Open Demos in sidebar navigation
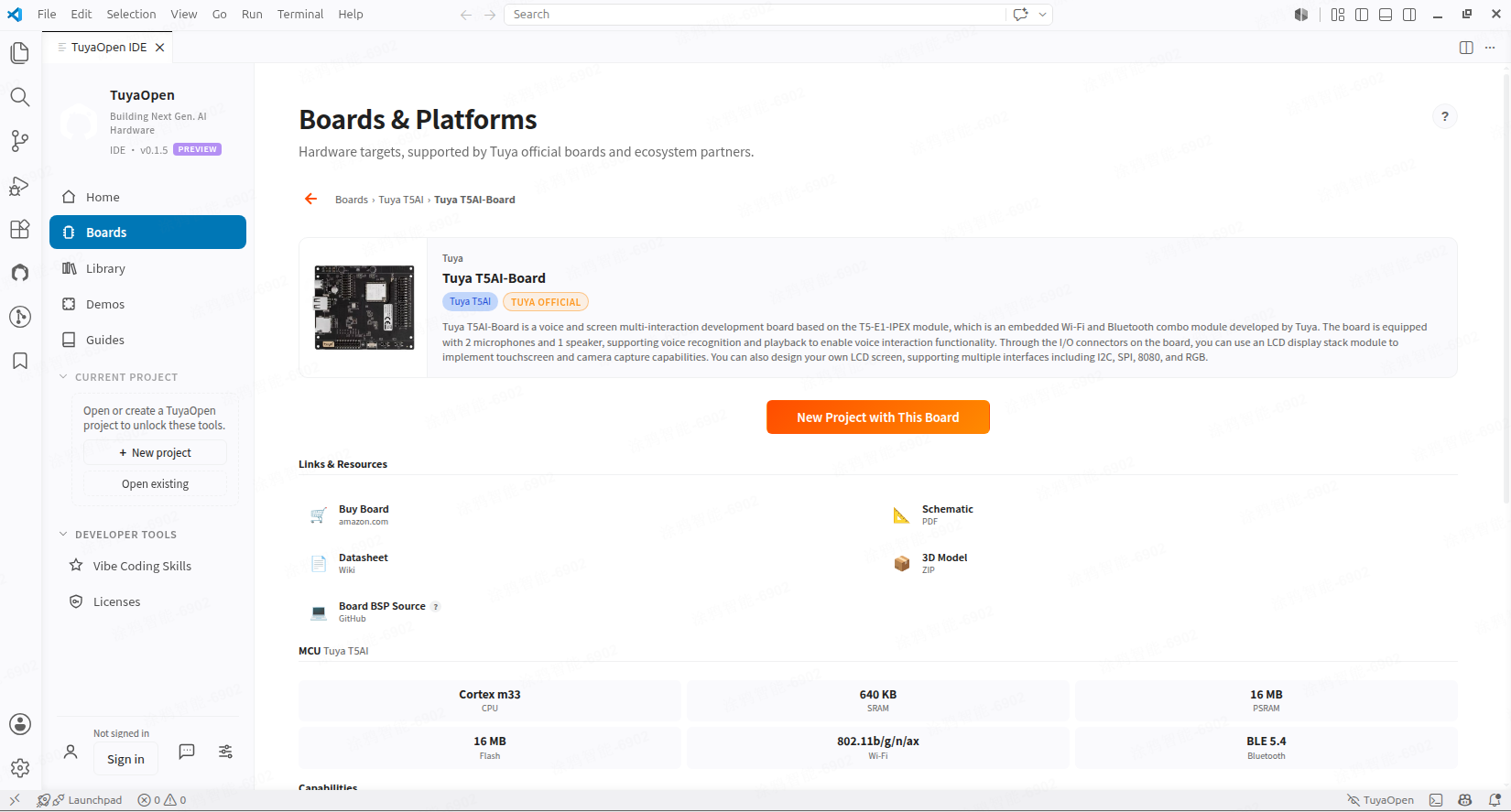Screen dimensions: 1511x812 (147, 304)
